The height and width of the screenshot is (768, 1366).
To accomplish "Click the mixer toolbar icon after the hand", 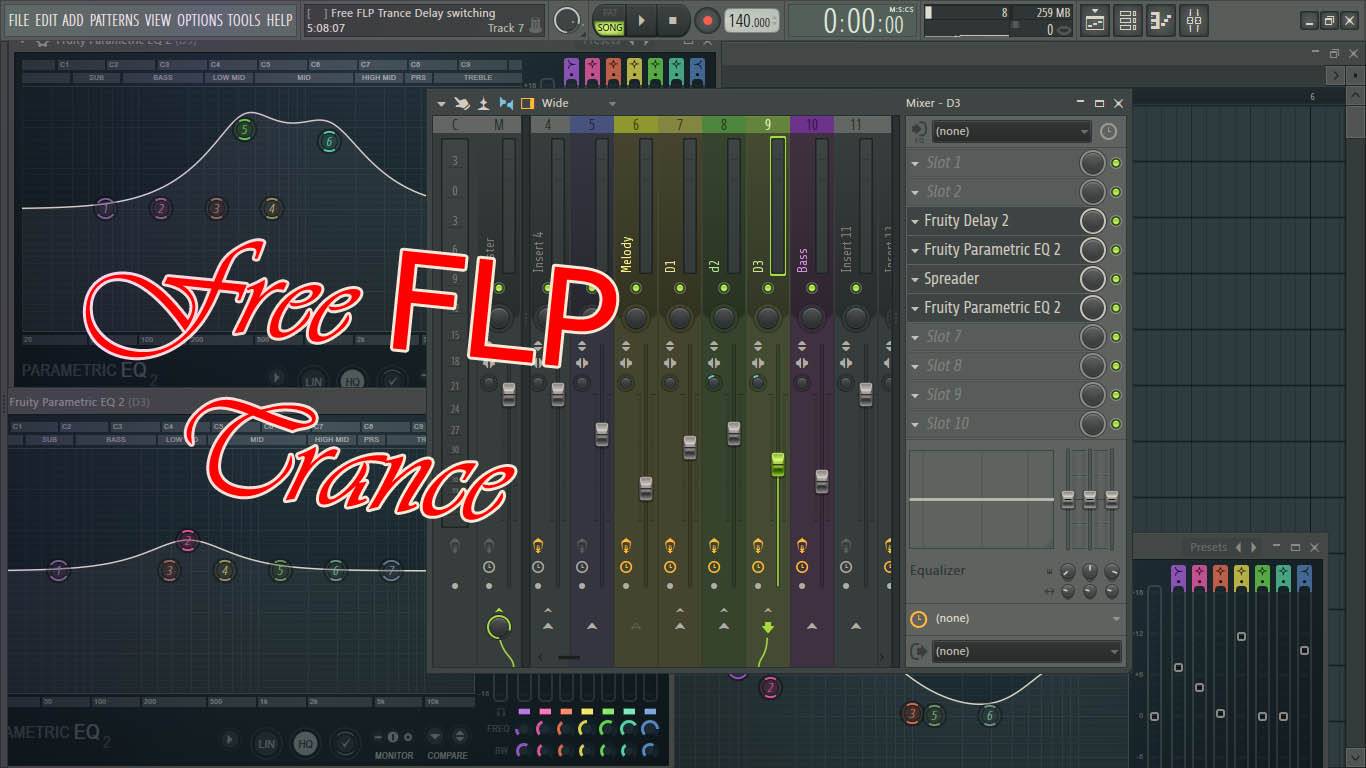I will click(x=484, y=103).
